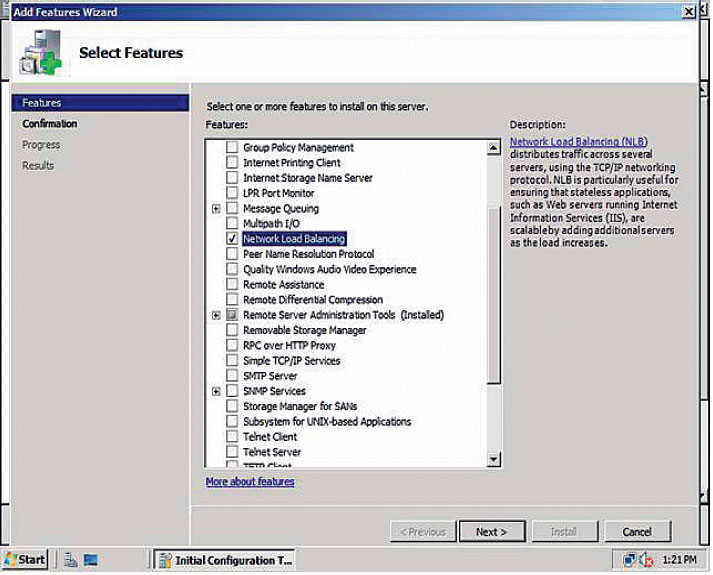Uncheck the Network Load Balancing checkbox

pyautogui.click(x=233, y=239)
